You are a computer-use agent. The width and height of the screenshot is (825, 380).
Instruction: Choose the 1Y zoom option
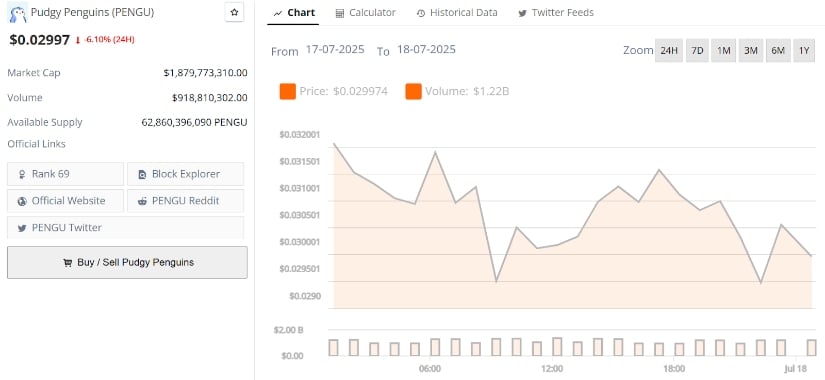click(804, 51)
